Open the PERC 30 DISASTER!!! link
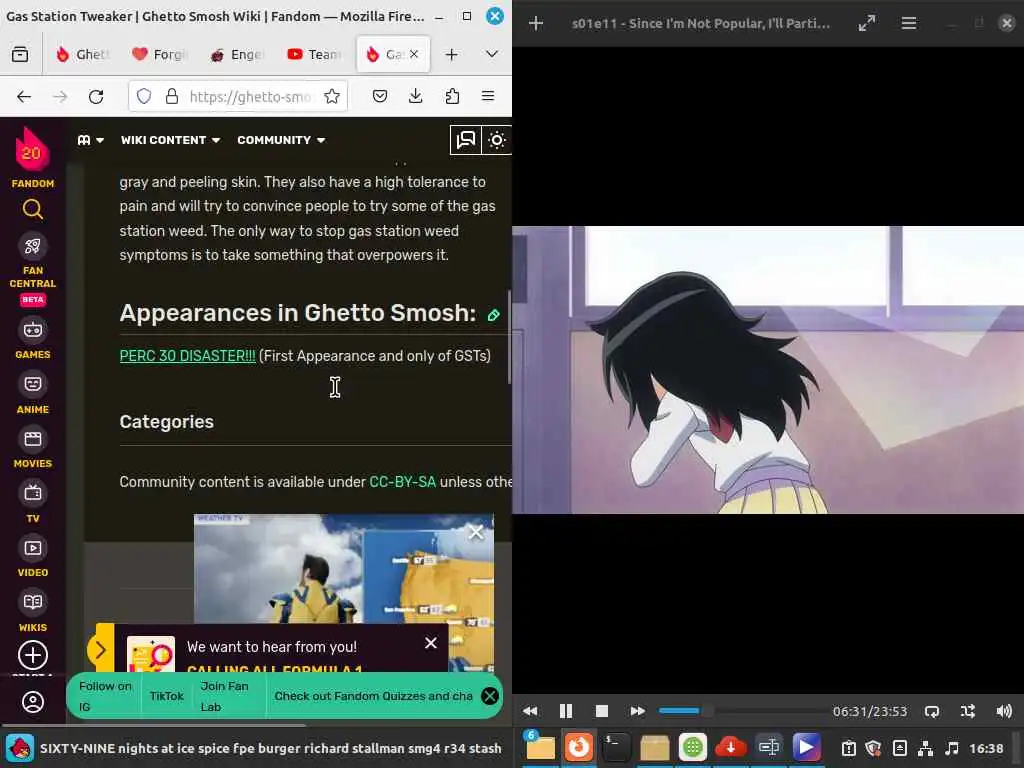The width and height of the screenshot is (1024, 768). tap(187, 356)
